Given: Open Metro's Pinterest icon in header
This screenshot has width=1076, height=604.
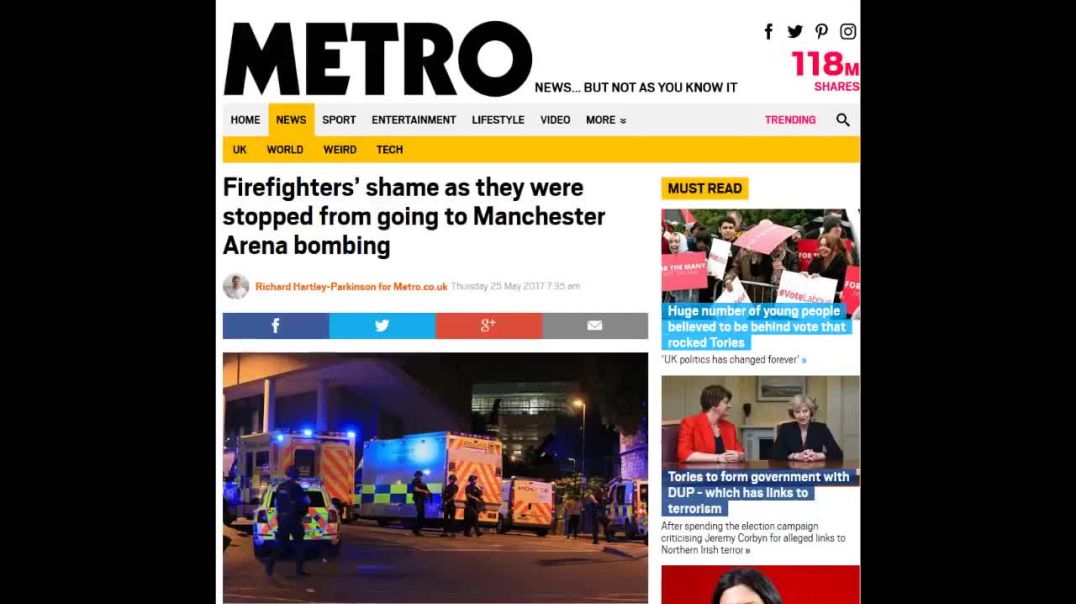Looking at the screenshot, I should coord(821,32).
